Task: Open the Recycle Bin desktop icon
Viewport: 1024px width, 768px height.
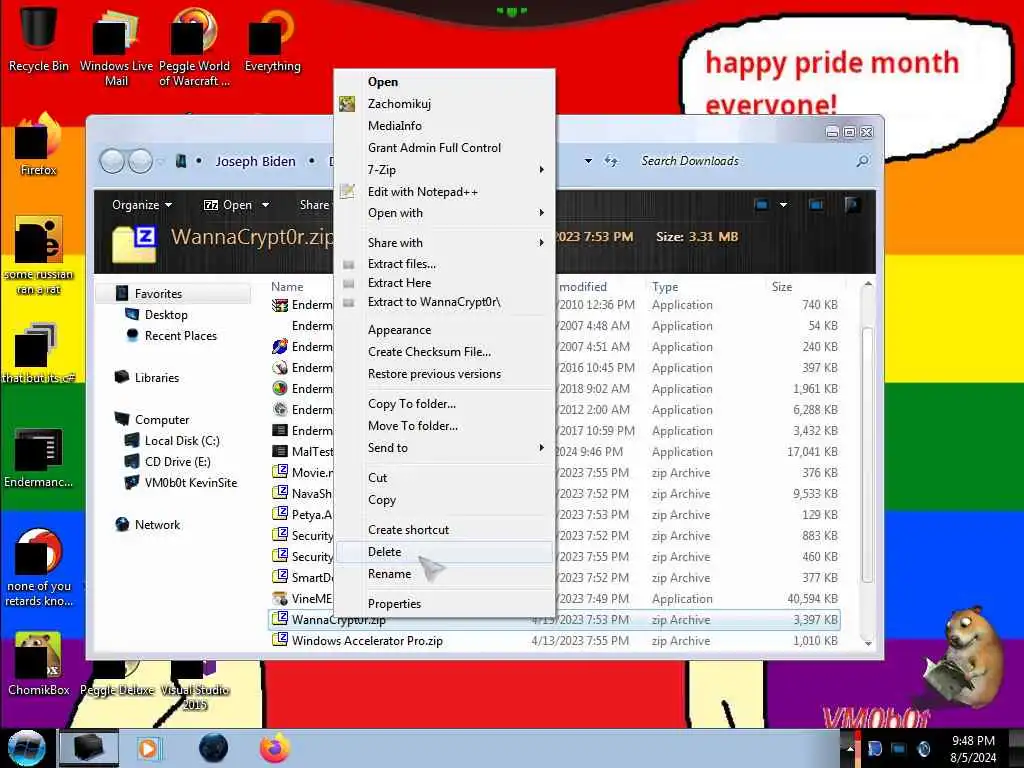Action: pos(39,37)
